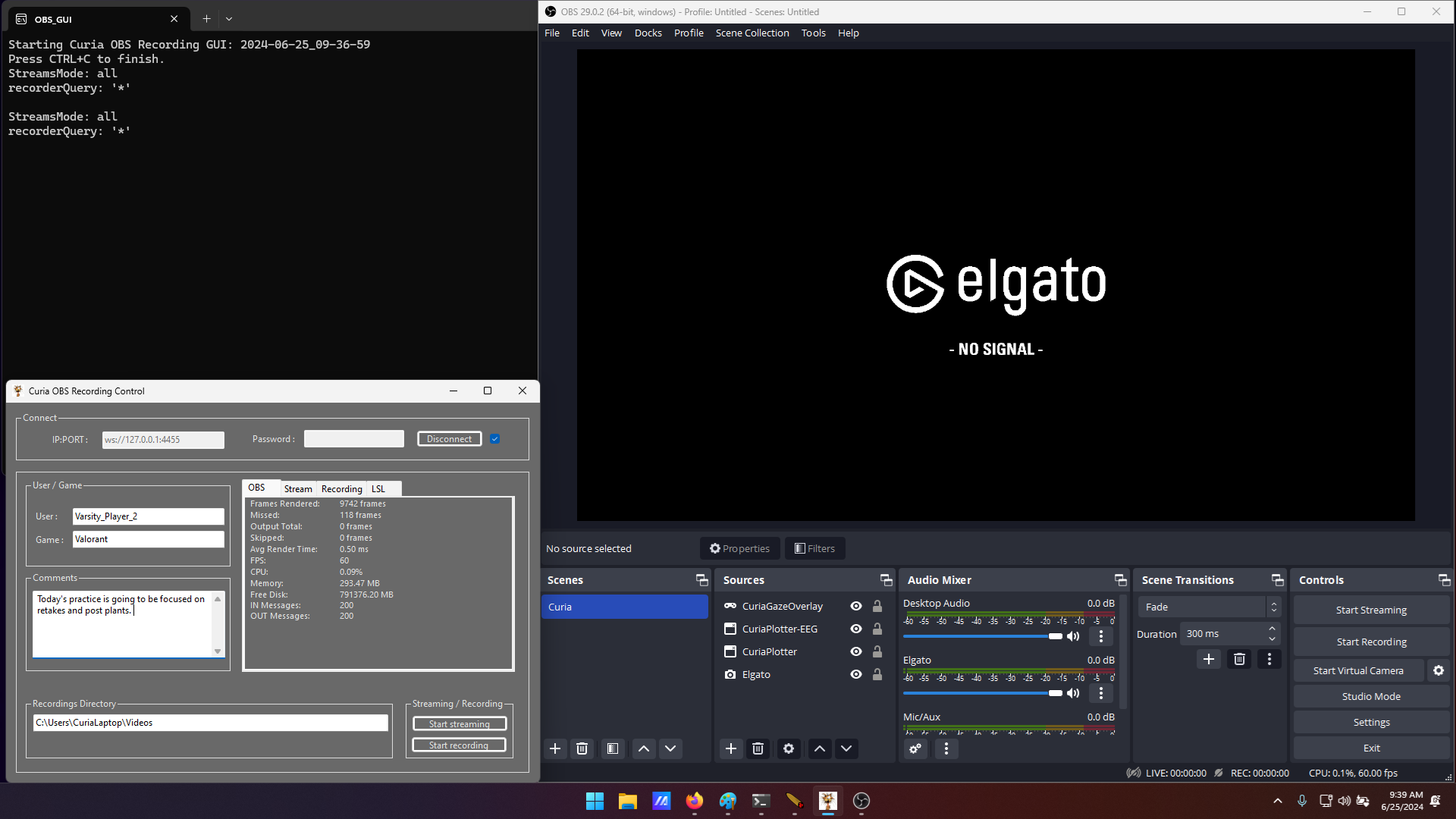Open the Tools menu in OBS
The image size is (1456, 819).
point(814,33)
